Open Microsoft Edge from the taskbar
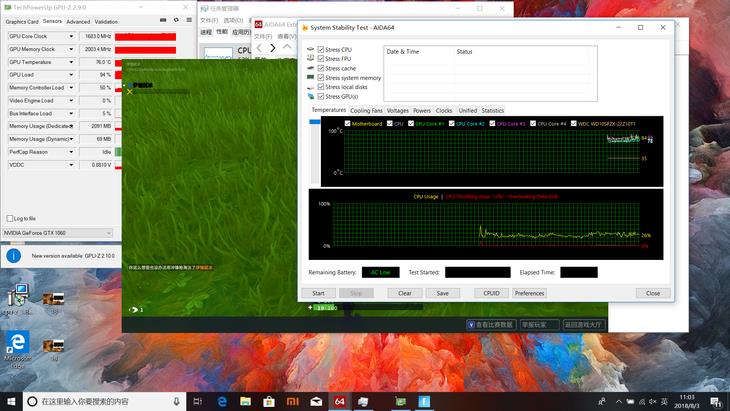 tap(222, 401)
